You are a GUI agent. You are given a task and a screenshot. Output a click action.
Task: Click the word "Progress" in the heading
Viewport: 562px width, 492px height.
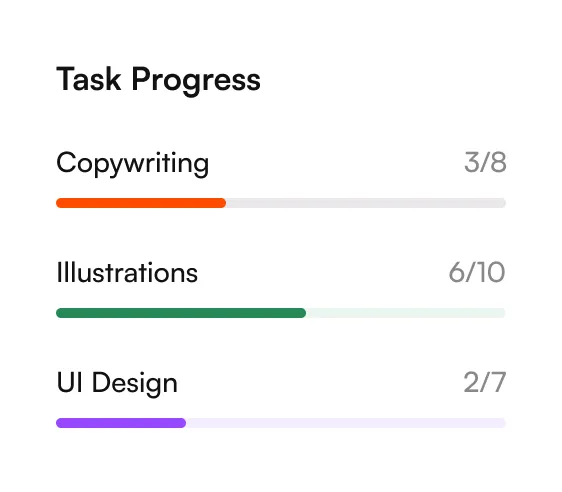point(196,81)
